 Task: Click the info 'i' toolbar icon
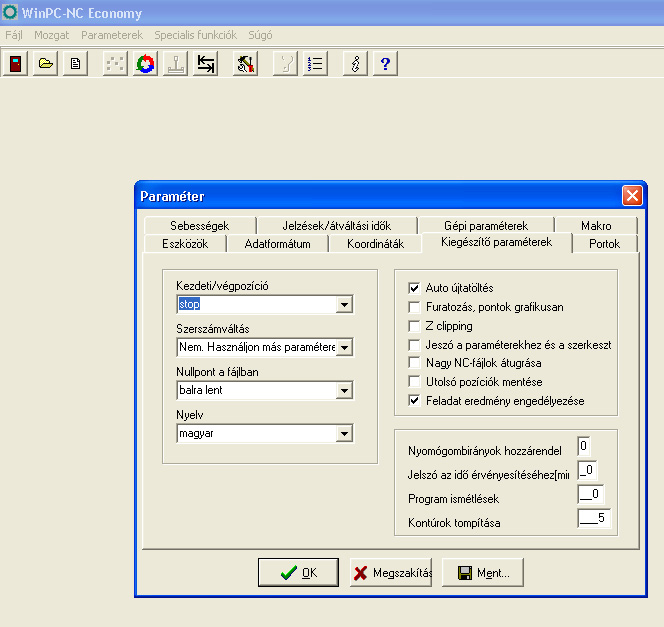point(355,64)
